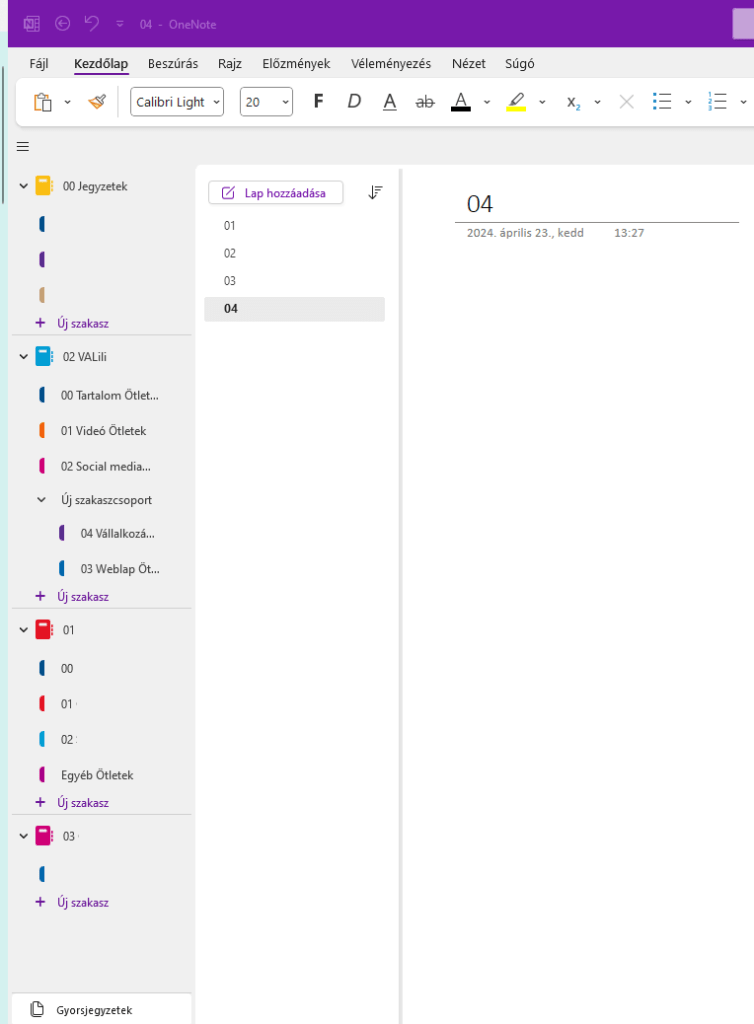Open the font size 20 dropdown
This screenshot has height=1024, width=754.
[266, 102]
